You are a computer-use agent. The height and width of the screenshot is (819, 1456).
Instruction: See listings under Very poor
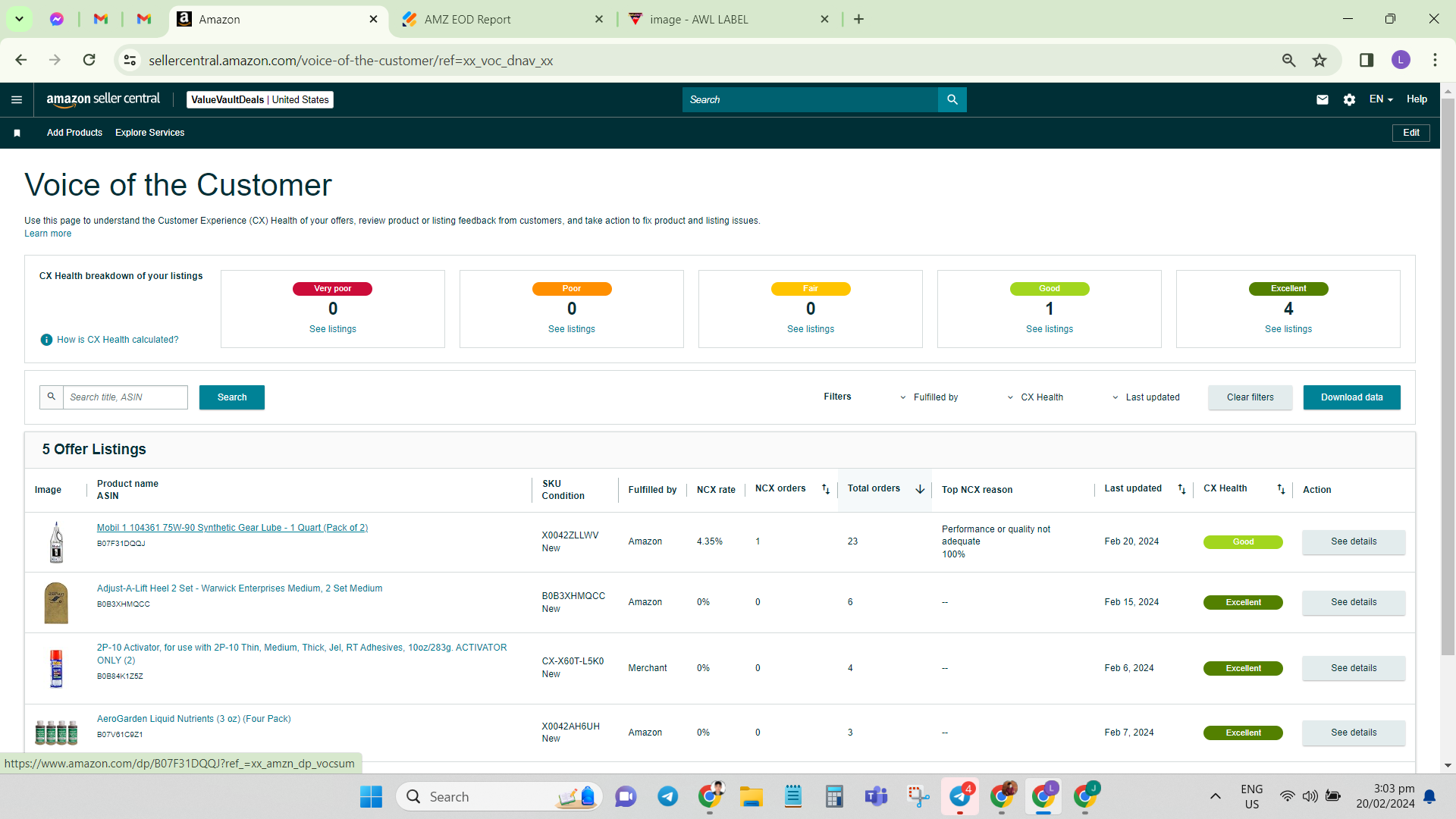point(333,329)
